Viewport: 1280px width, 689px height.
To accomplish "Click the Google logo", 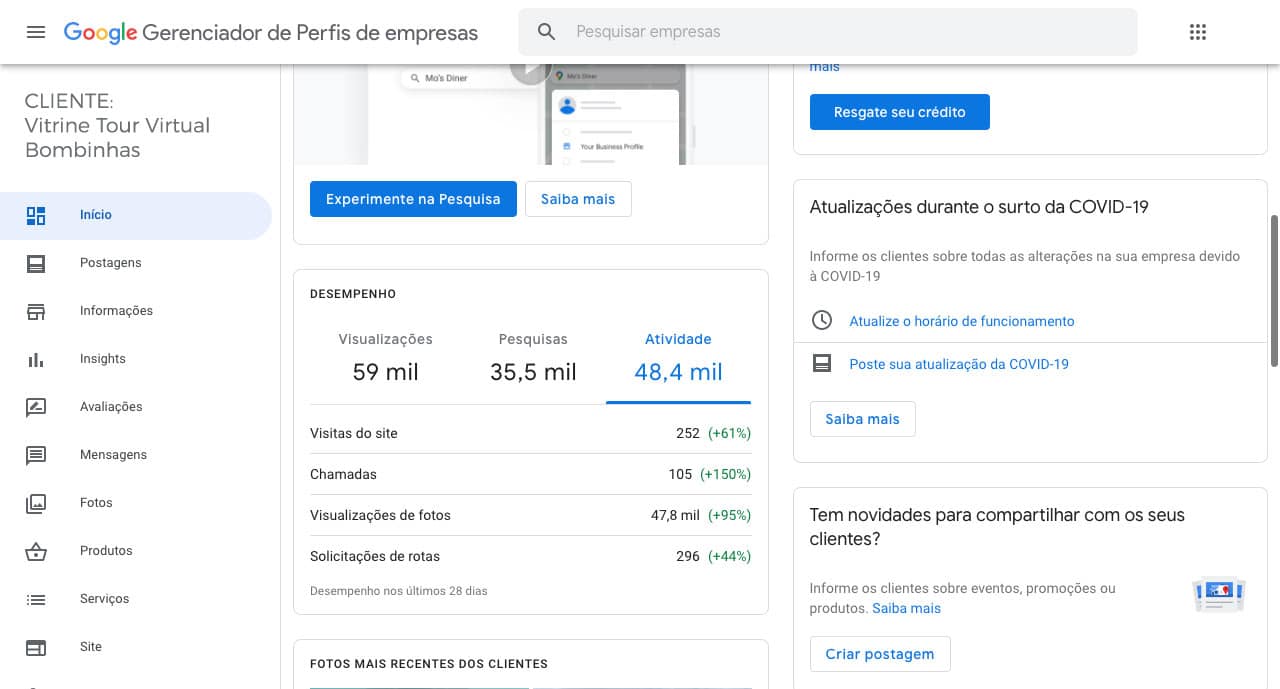I will [100, 32].
